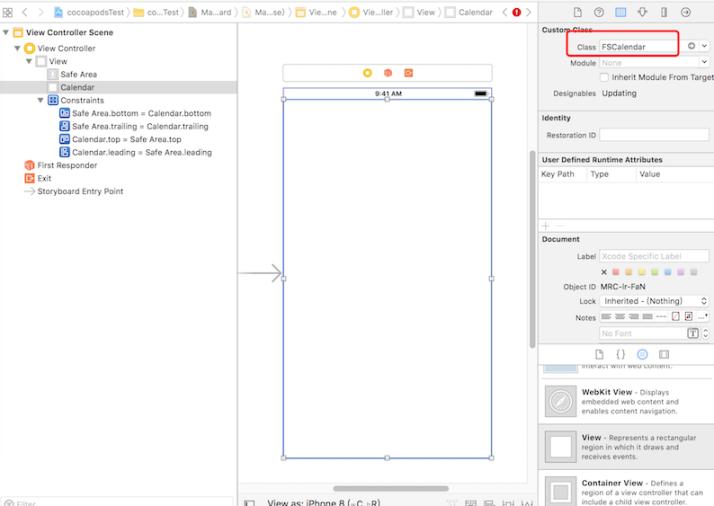Screen dimensions: 714x506
Task: Open the Class name dropdown arrow
Action: (x=705, y=47)
